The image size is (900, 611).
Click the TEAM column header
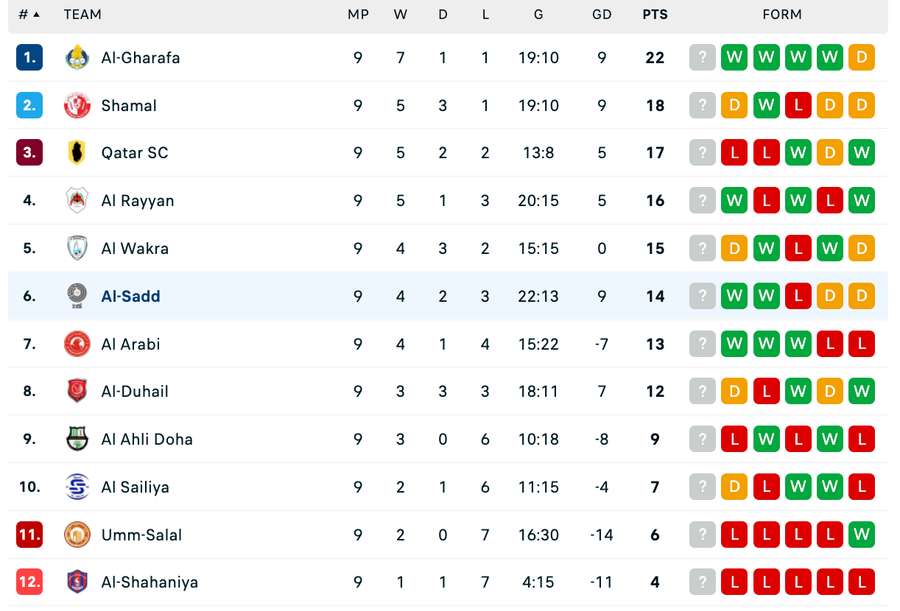pyautogui.click(x=82, y=15)
